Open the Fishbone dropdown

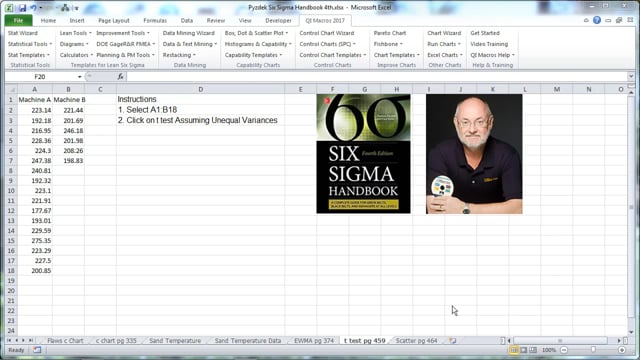tap(388, 44)
